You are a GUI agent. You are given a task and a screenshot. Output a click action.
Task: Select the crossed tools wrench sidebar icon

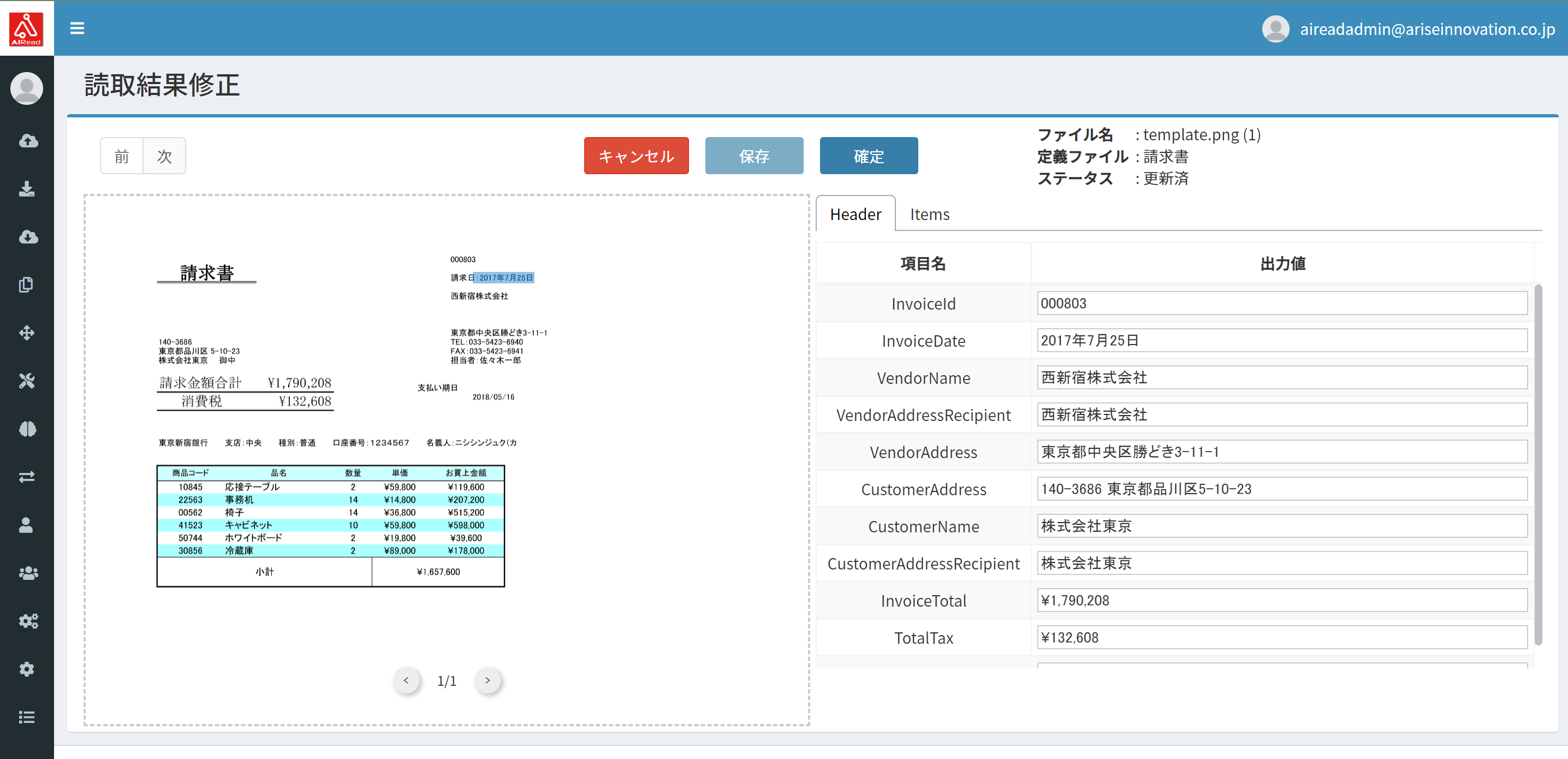point(27,381)
